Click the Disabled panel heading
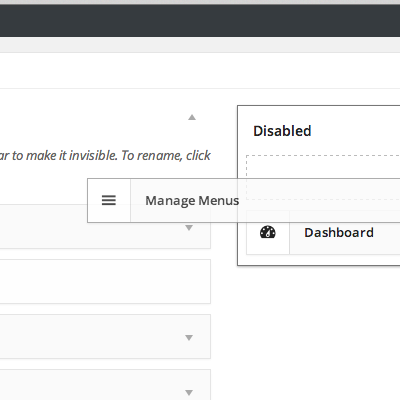The height and width of the screenshot is (400, 400). coord(282,131)
